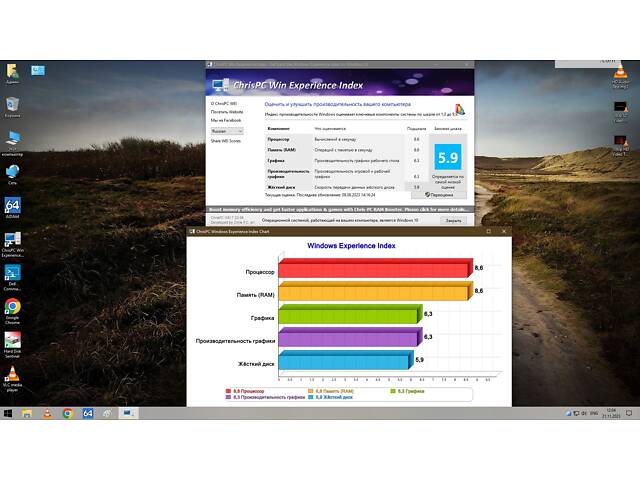Click the blue Жёсткий диск legend entry
640x480 pixels.
[x=331, y=397]
